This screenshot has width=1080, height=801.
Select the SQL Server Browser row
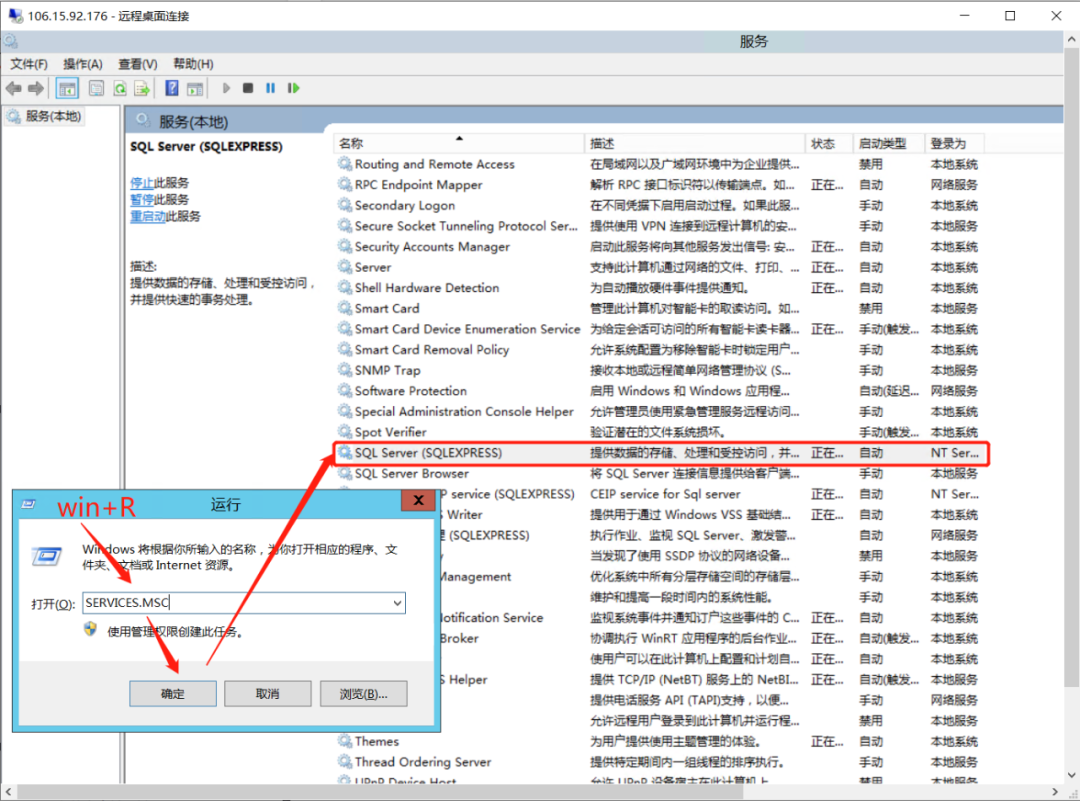[x=661, y=473]
